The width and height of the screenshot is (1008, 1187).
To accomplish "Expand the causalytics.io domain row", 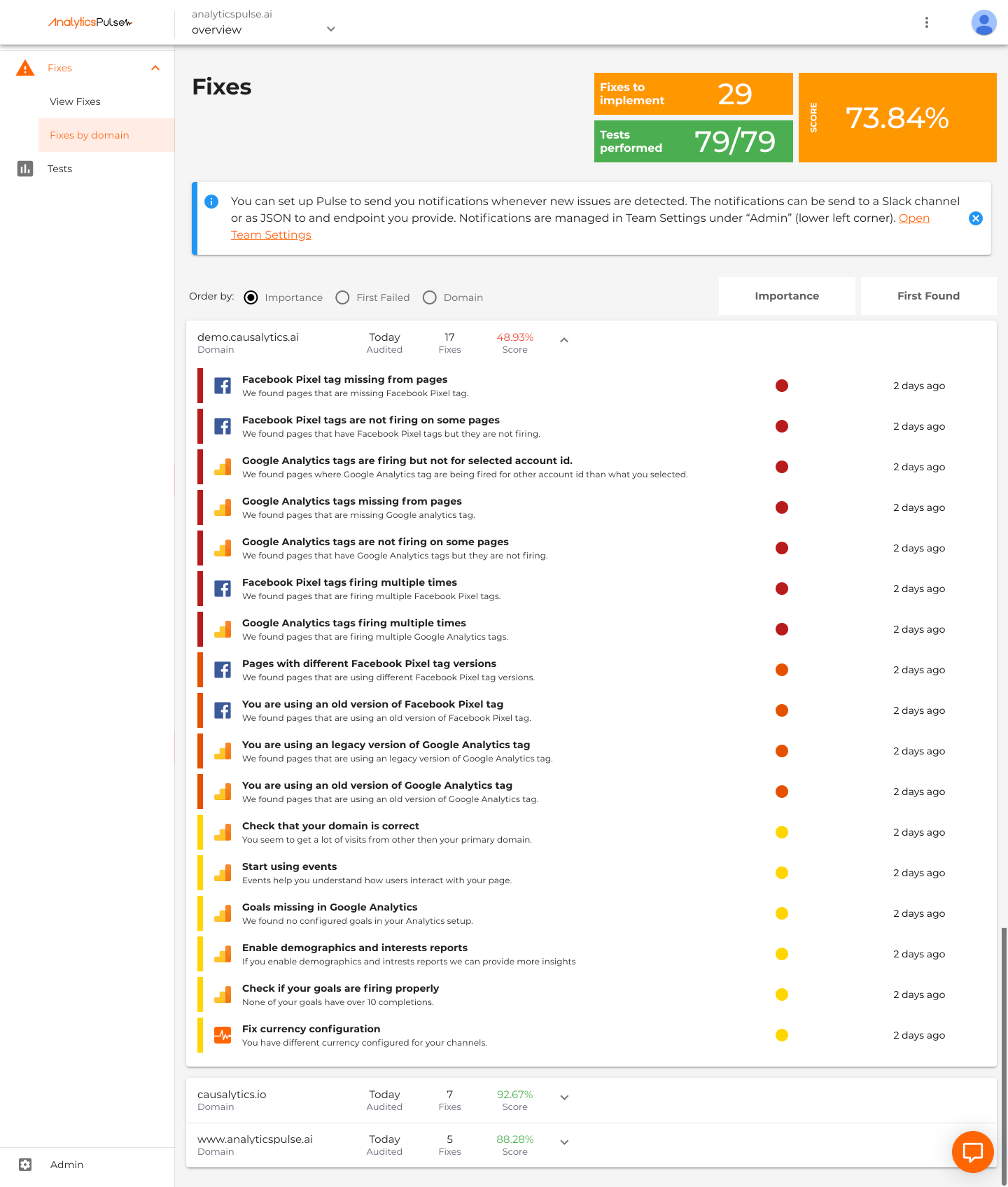I will click(564, 1097).
